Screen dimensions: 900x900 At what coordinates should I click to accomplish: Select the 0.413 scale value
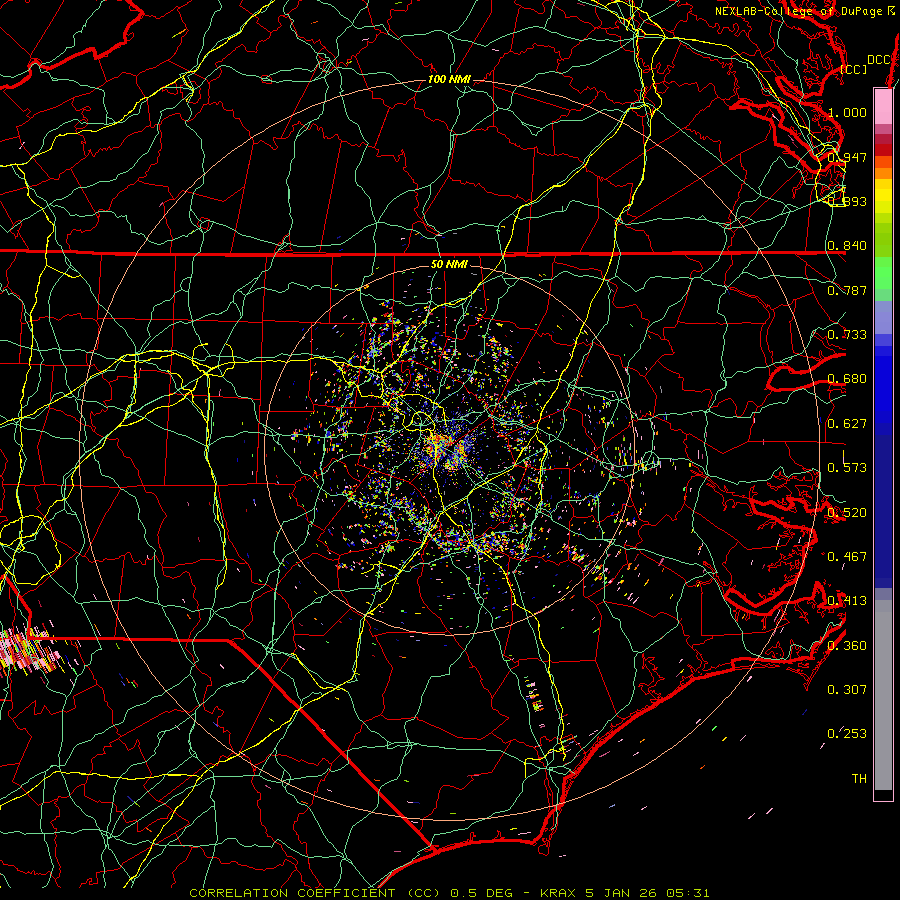[847, 600]
